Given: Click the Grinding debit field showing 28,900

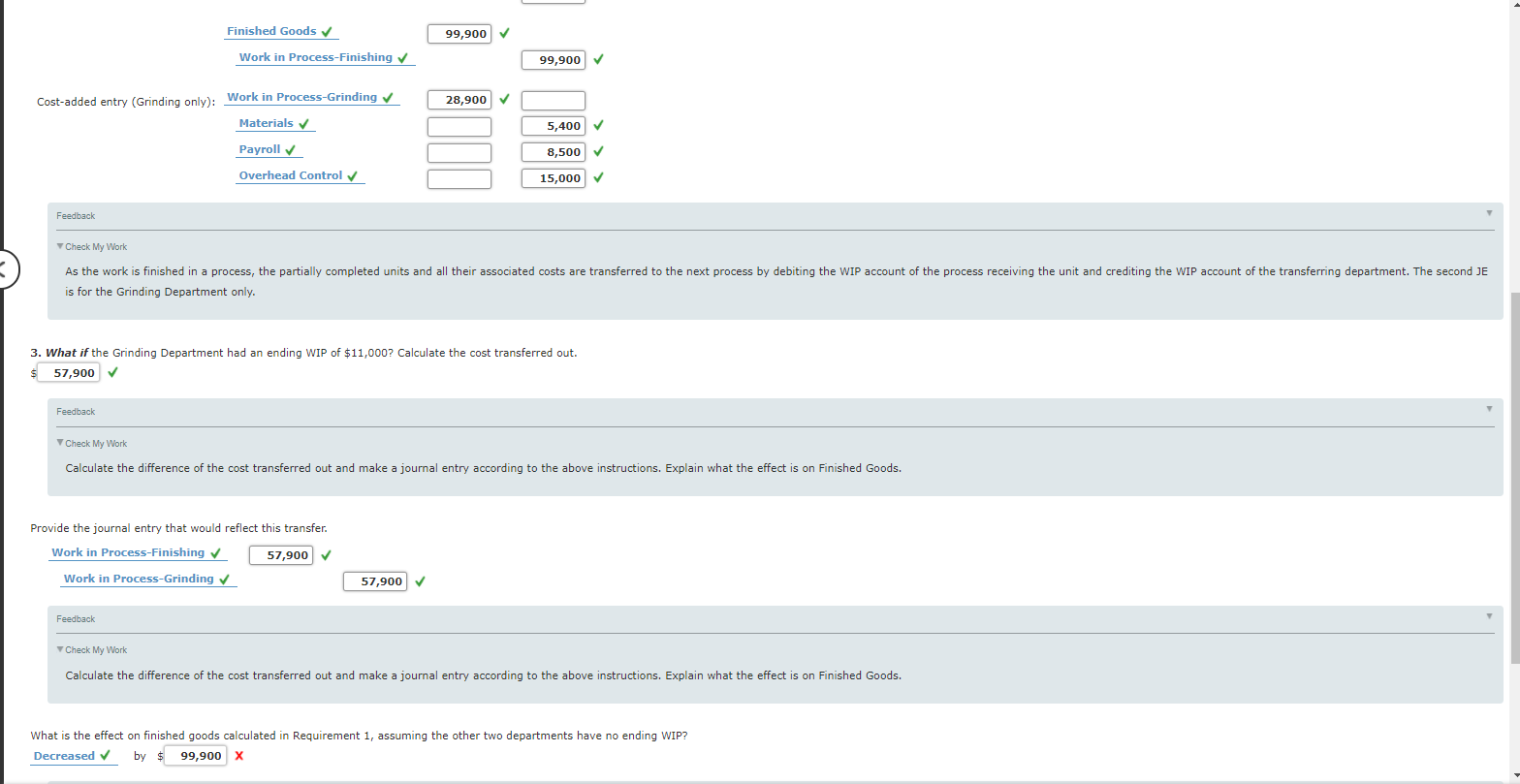Looking at the screenshot, I should point(459,100).
